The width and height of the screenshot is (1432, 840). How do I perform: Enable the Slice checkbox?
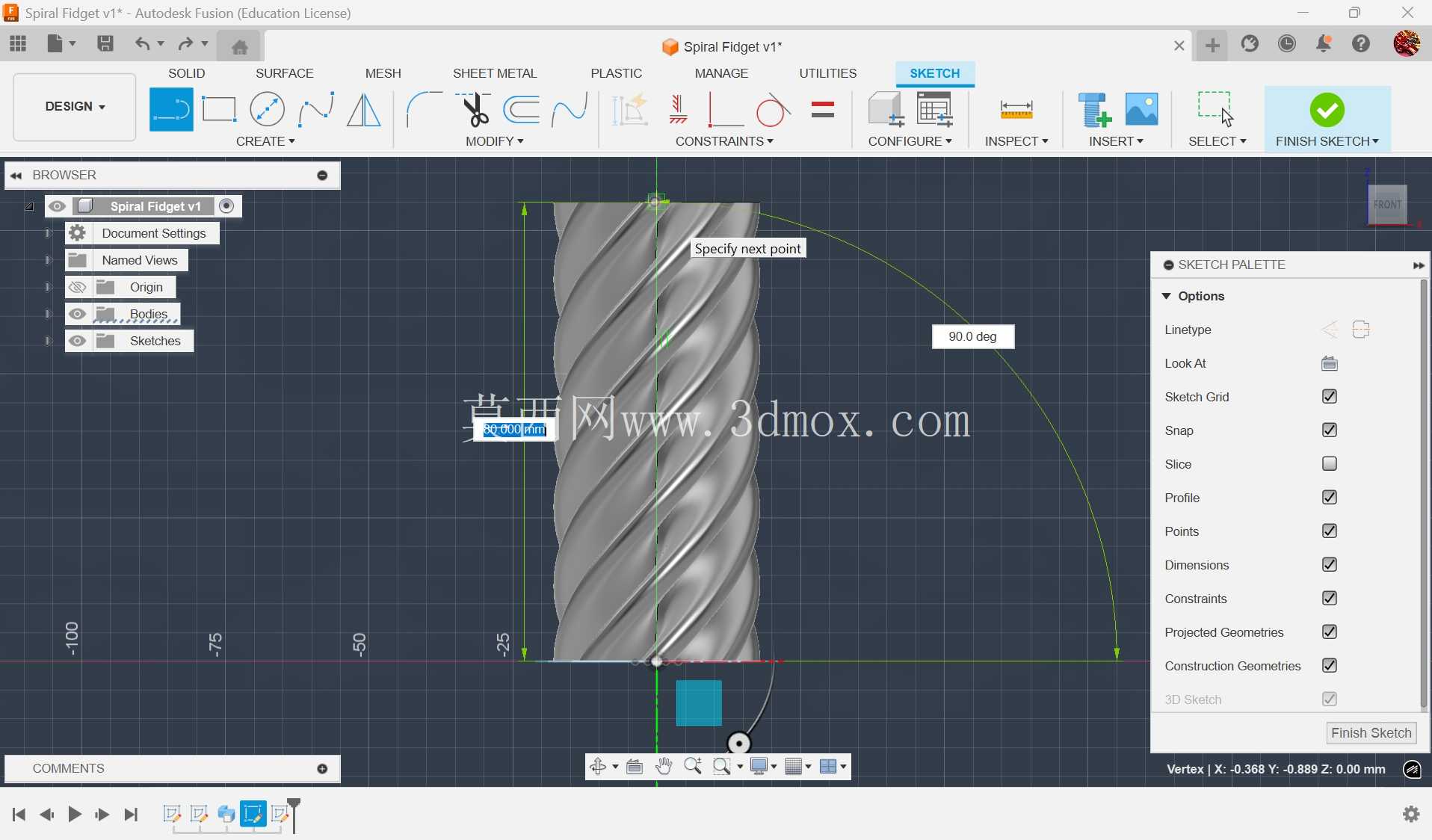tap(1329, 464)
